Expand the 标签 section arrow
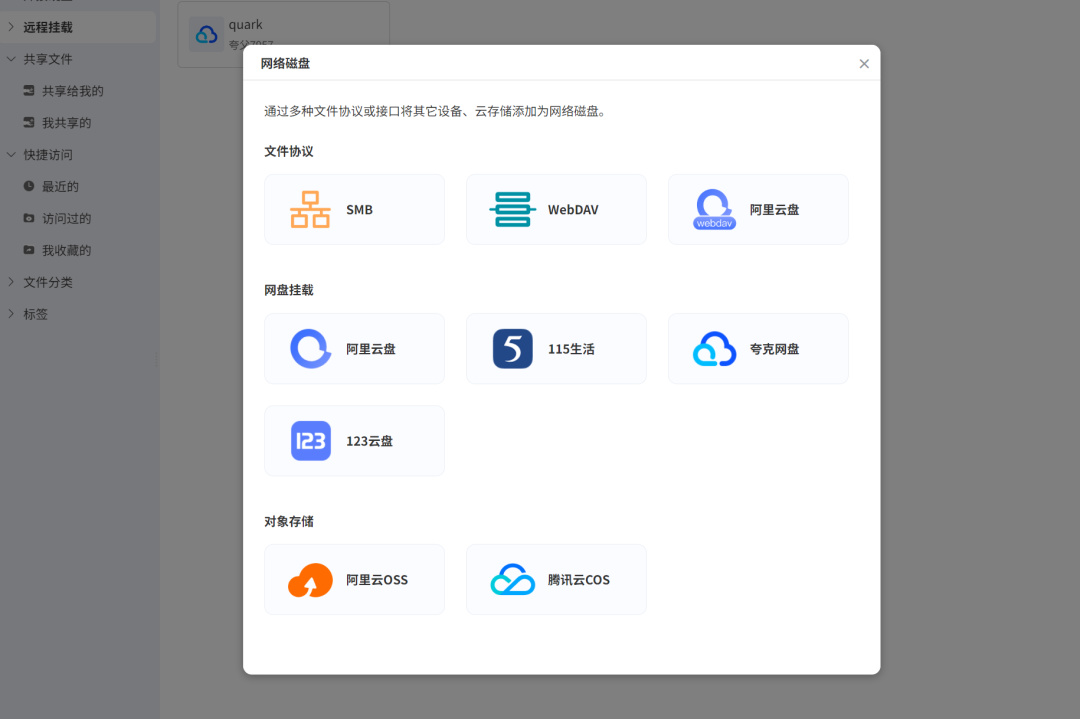The image size is (1080, 719). (x=11, y=313)
